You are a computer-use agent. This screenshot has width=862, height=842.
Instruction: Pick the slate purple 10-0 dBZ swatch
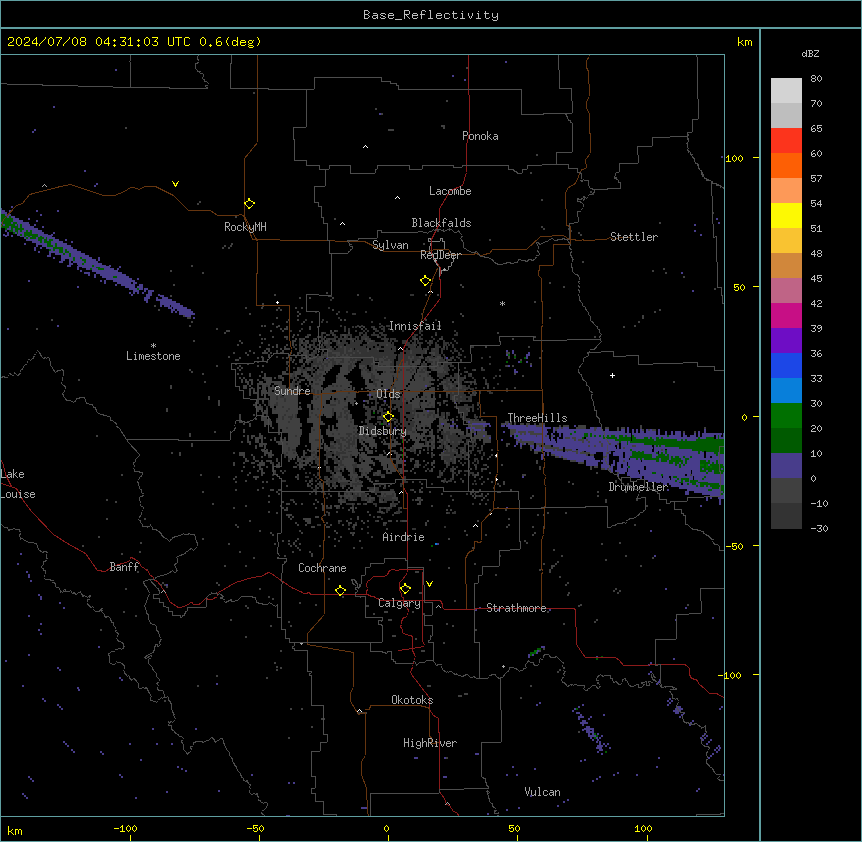[786, 466]
